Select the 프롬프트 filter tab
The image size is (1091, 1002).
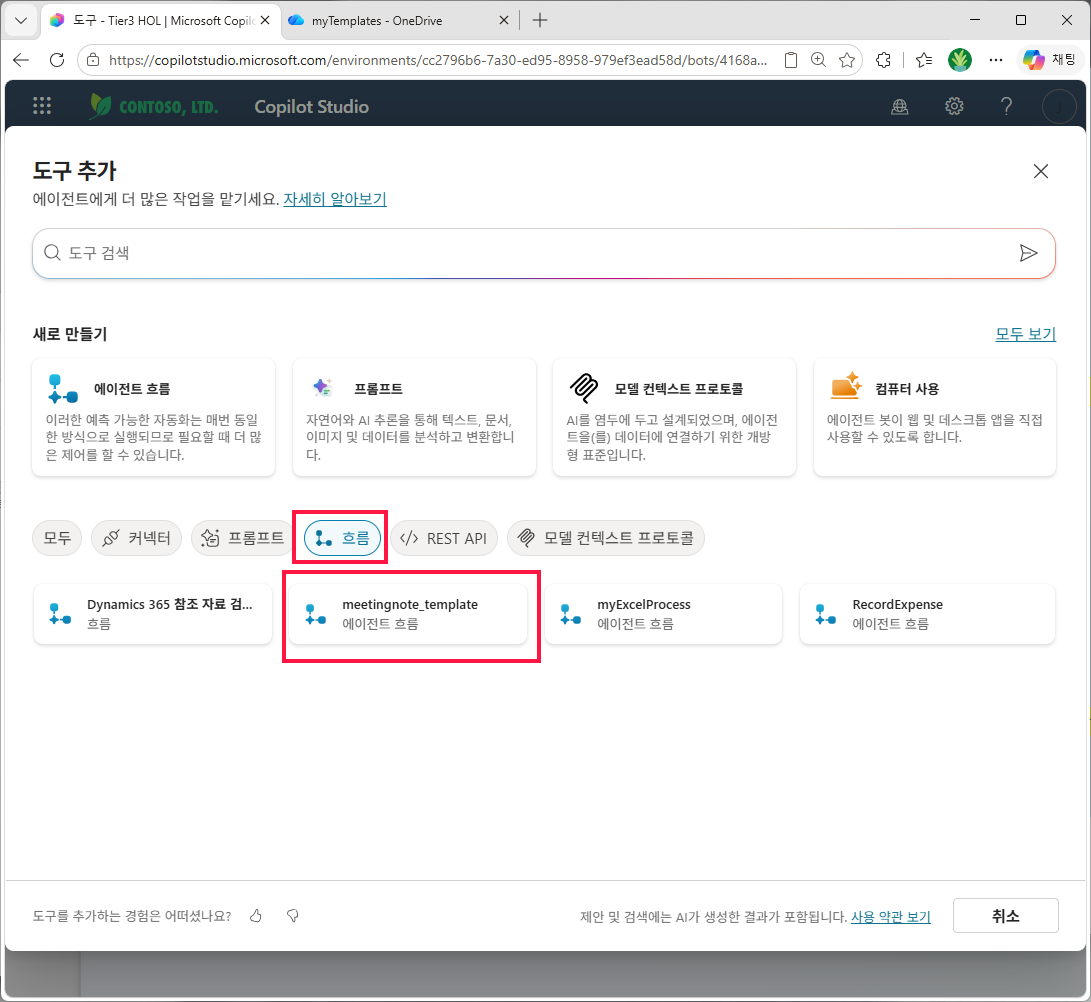coord(242,538)
